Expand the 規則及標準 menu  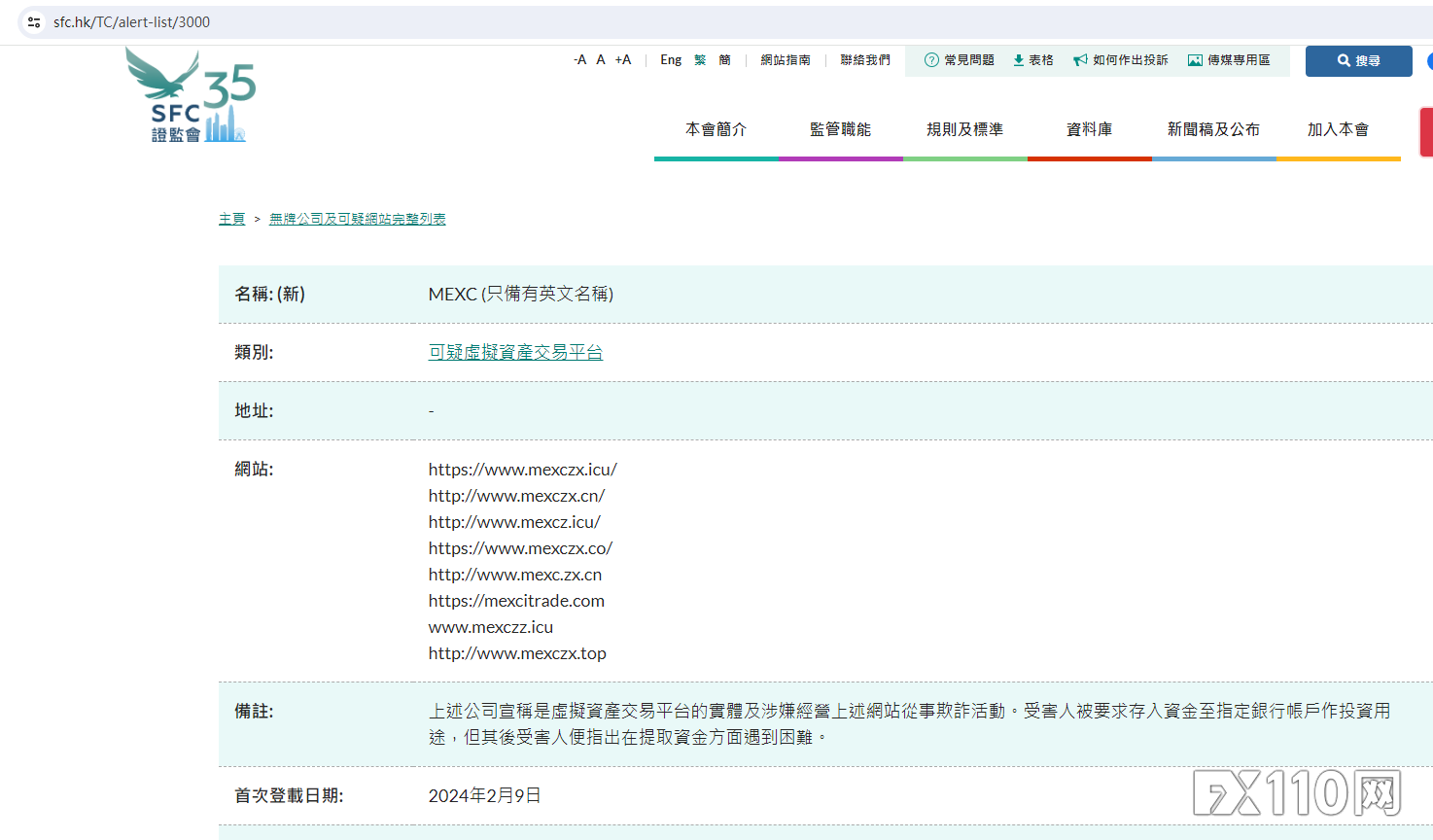coord(964,129)
